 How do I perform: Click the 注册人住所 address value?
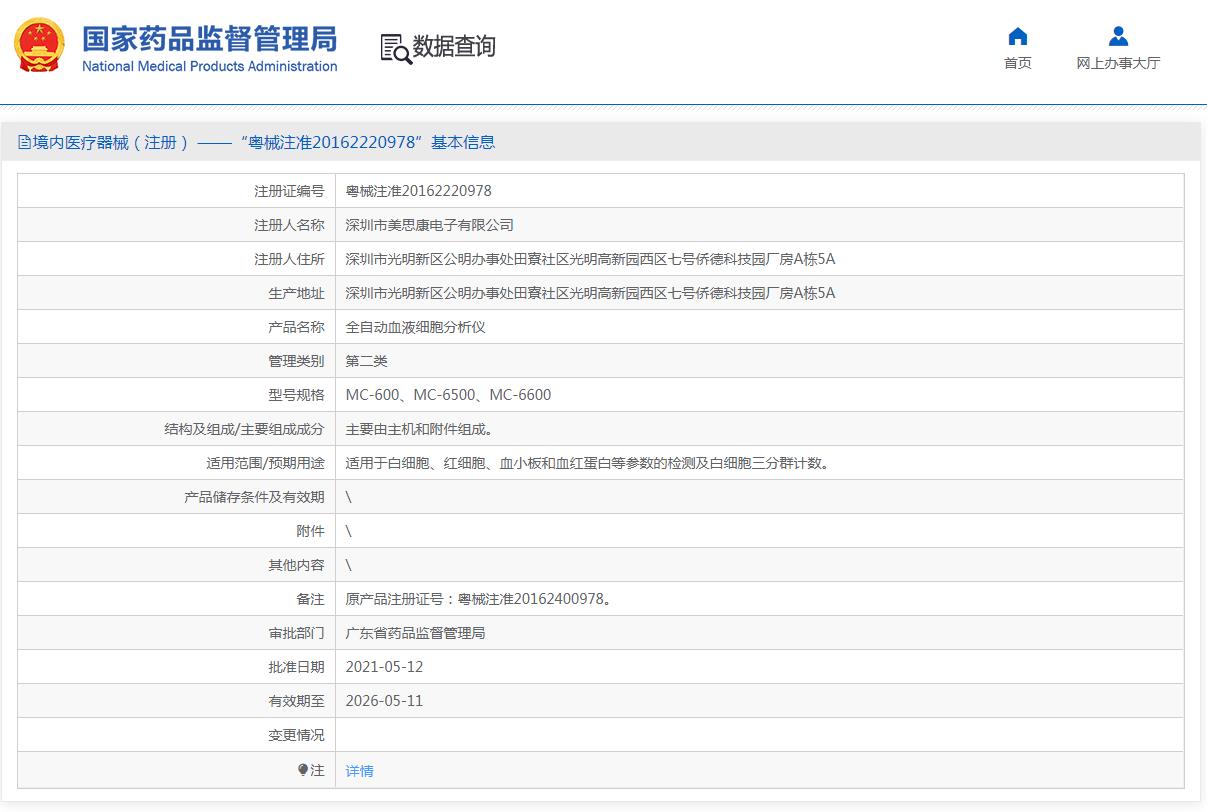pyautogui.click(x=590, y=259)
